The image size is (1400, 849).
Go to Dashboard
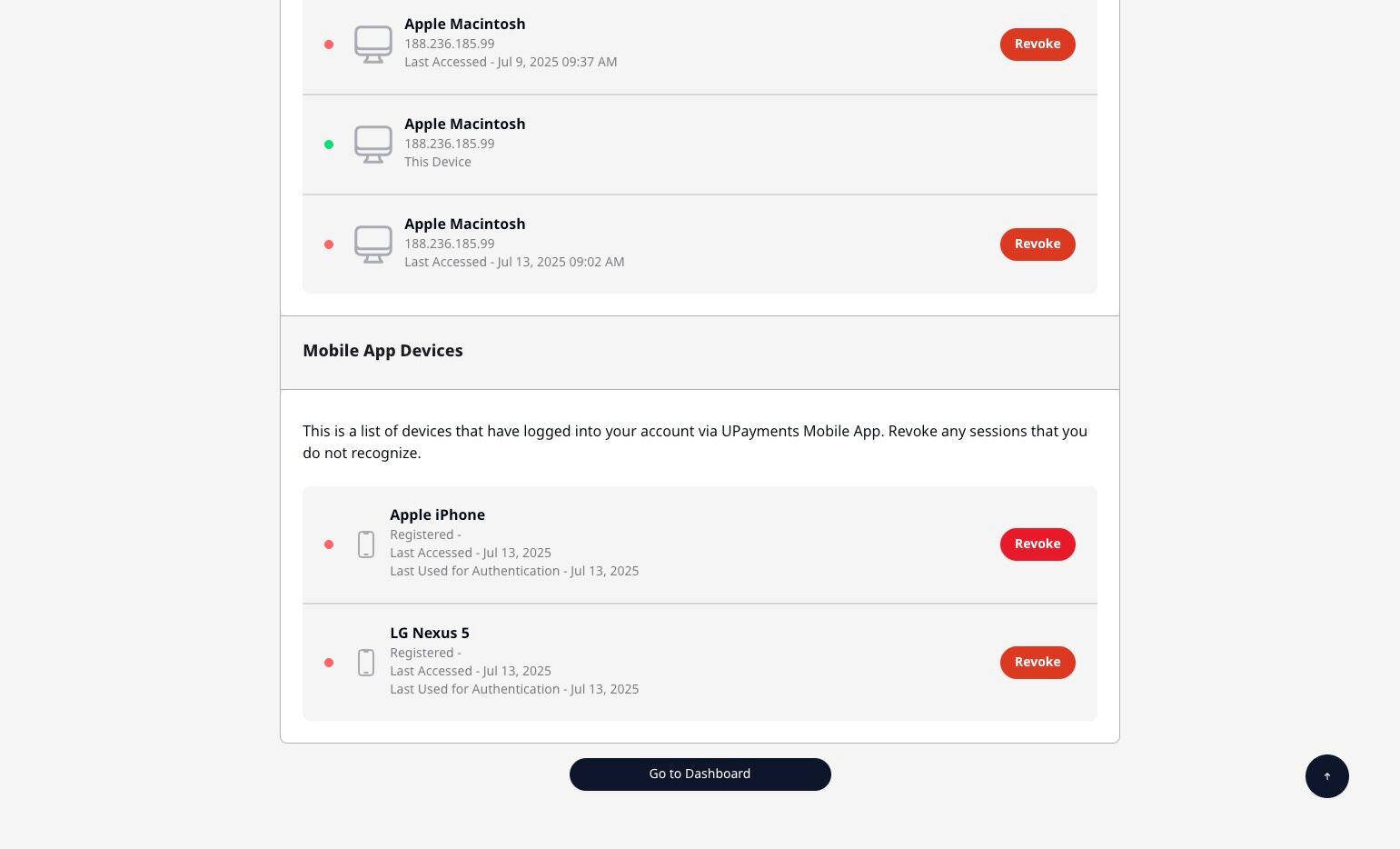(700, 774)
